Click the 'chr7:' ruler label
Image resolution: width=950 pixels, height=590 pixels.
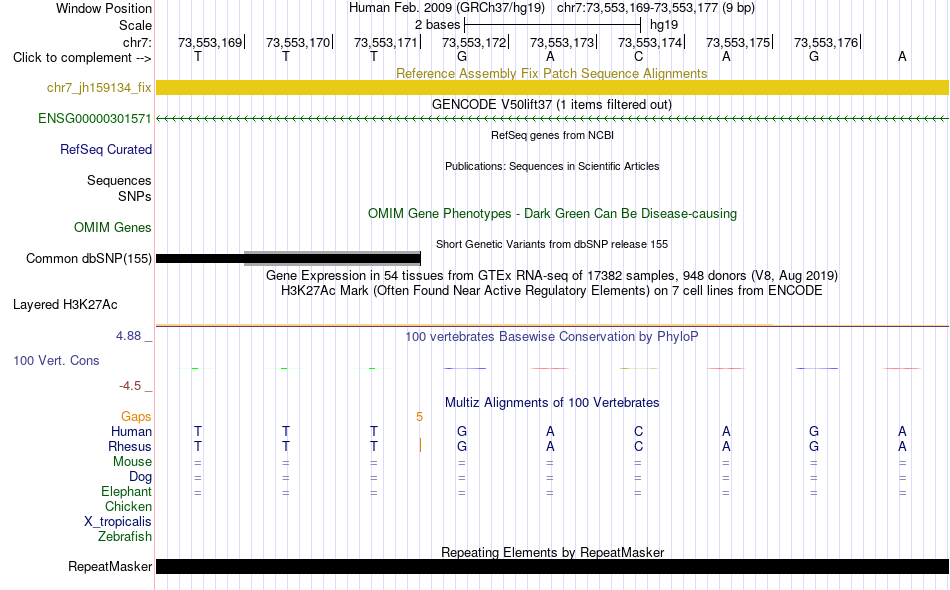(137, 42)
